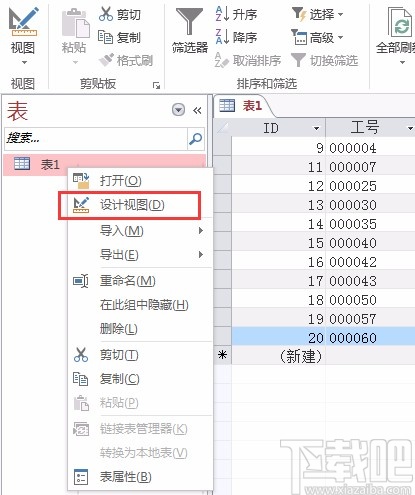Viewport: 415px width, 495px height.
Task: Click cell 000042 in 工号 column
Action: click(x=370, y=262)
